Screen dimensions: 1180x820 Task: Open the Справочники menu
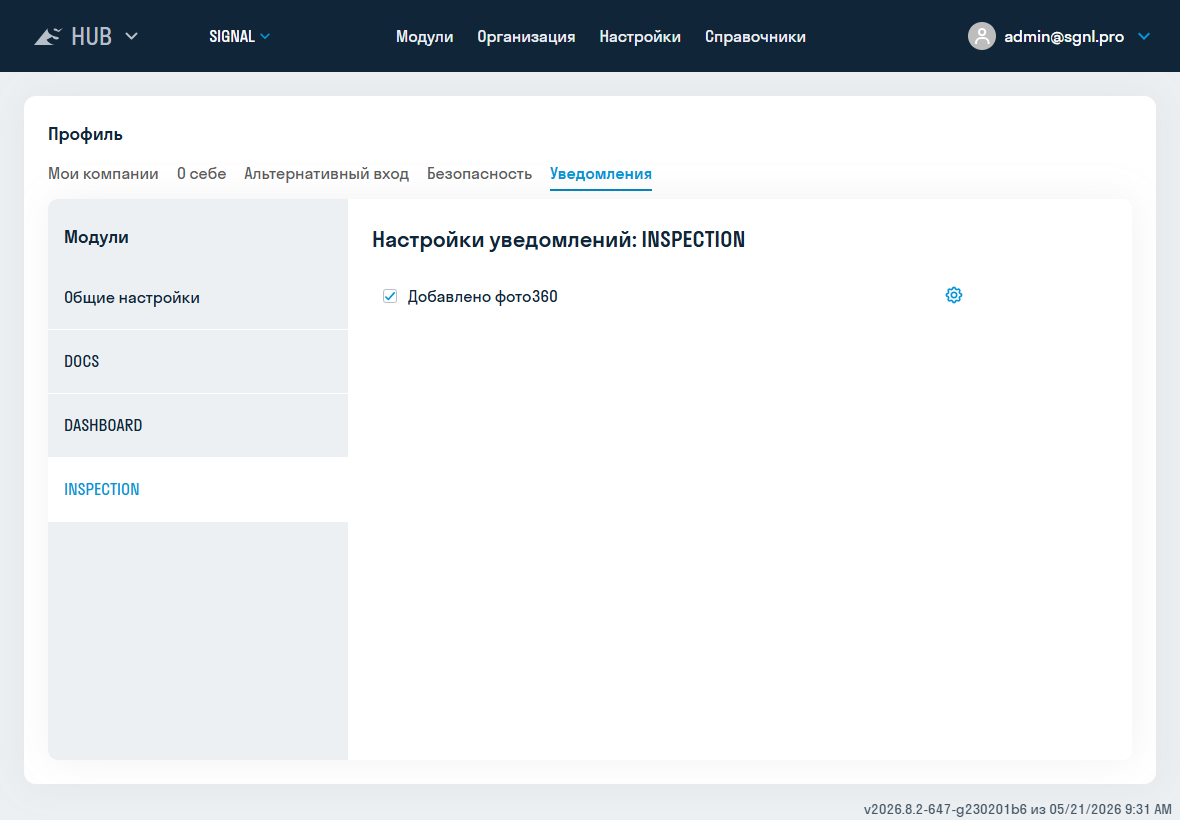pyautogui.click(x=755, y=36)
